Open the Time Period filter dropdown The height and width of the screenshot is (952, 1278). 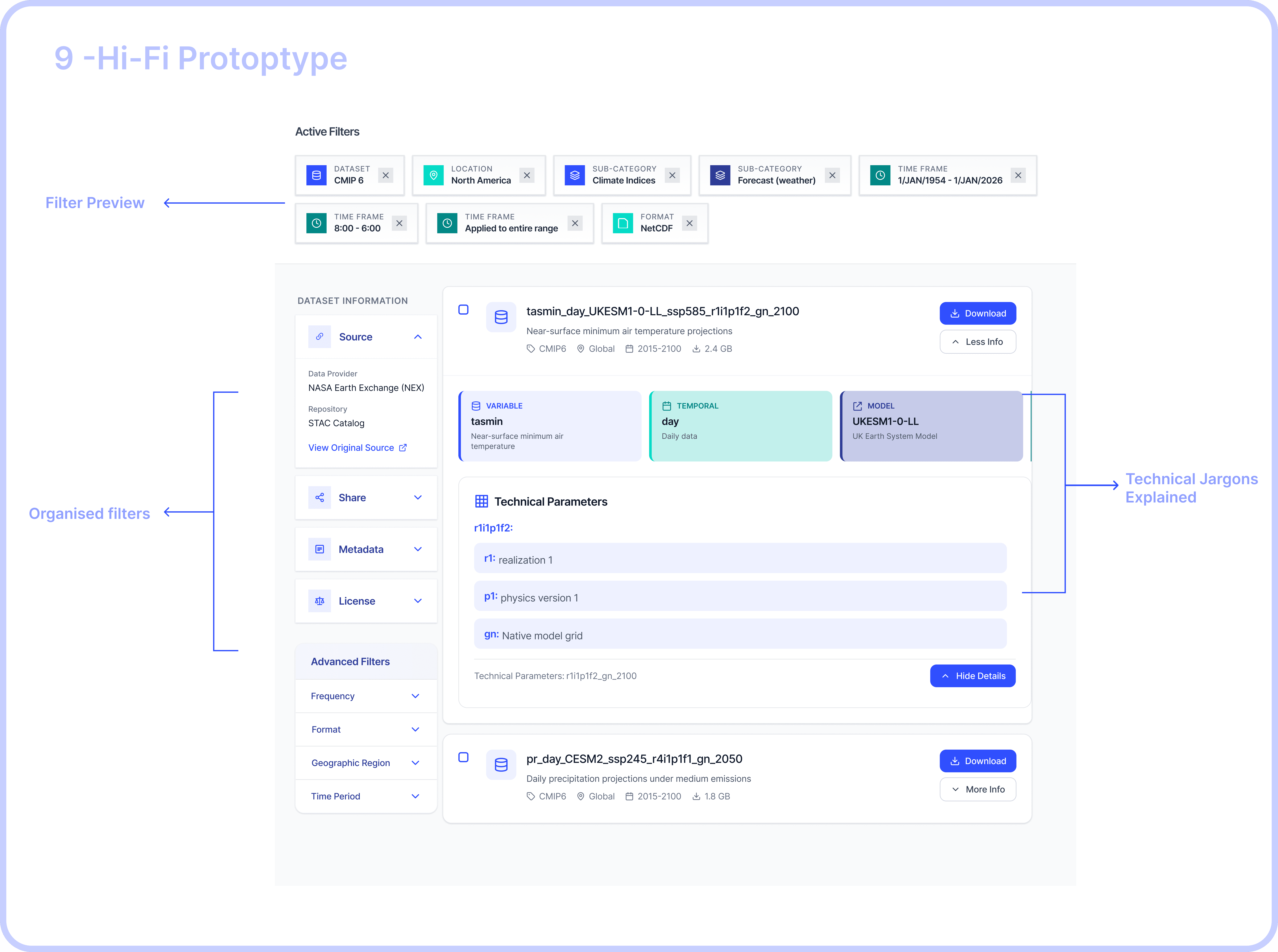[415, 796]
